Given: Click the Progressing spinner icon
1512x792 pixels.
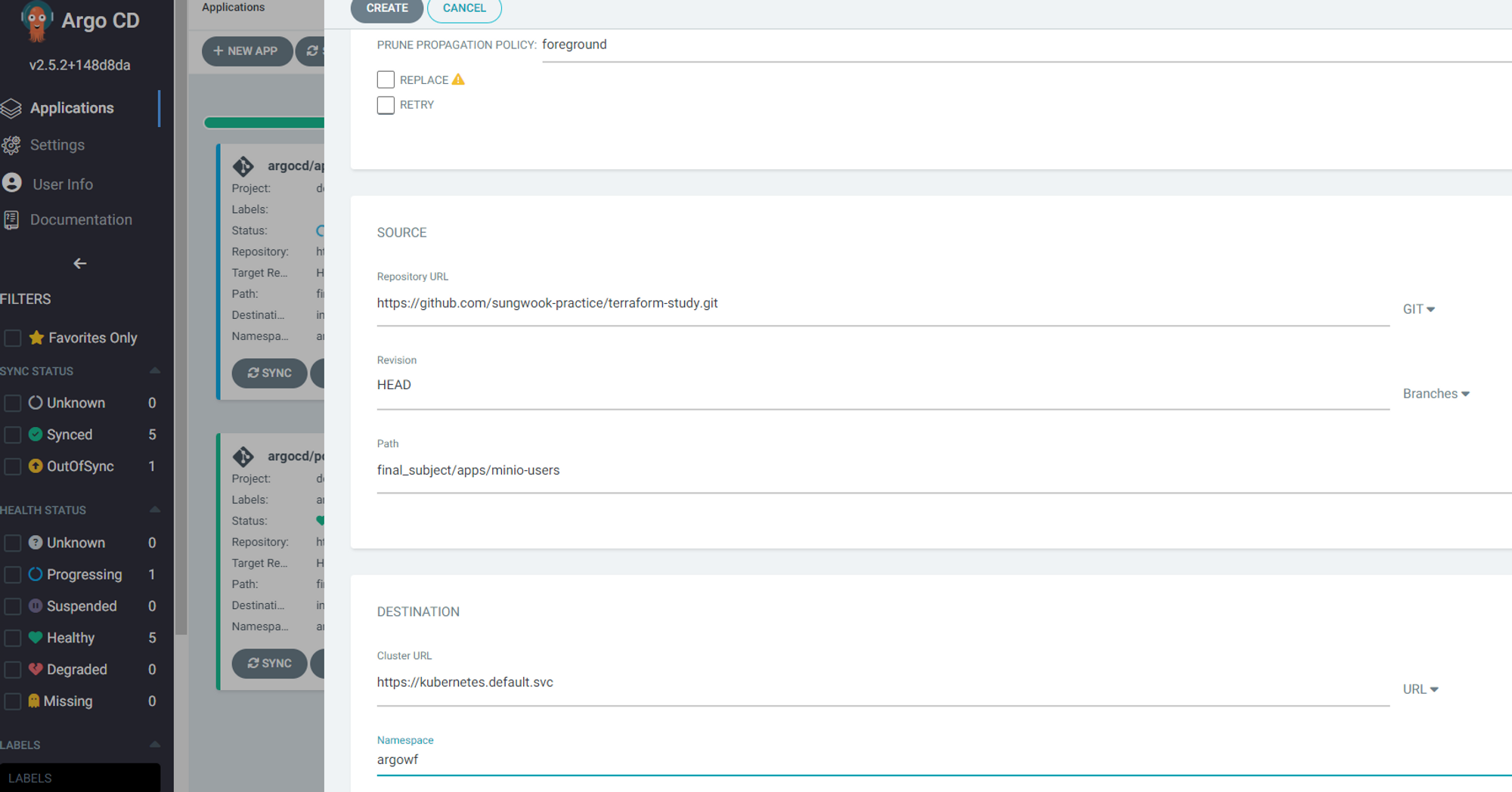Looking at the screenshot, I should coord(36,574).
